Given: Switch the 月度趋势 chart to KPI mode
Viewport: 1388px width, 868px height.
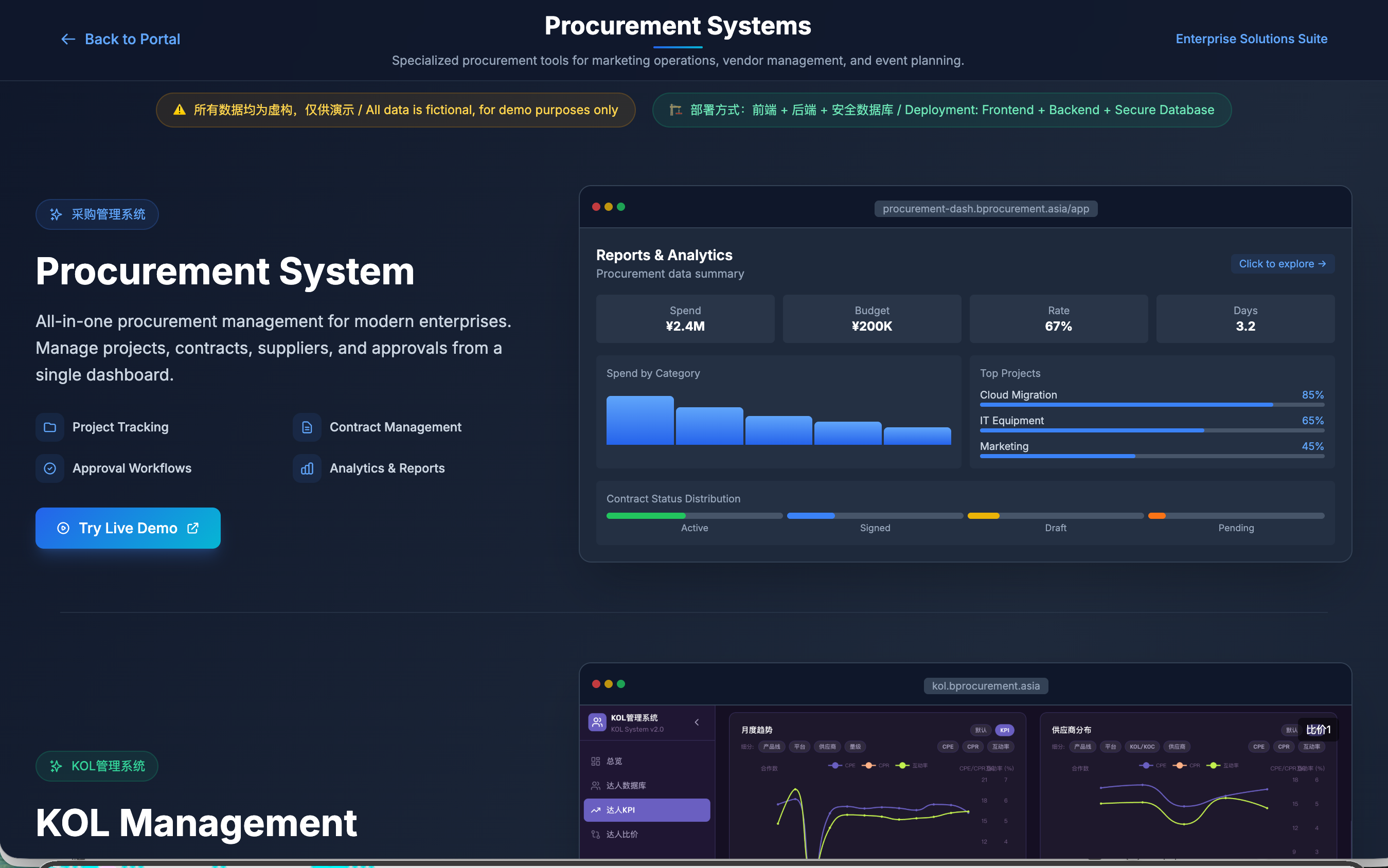Looking at the screenshot, I should [x=1004, y=730].
